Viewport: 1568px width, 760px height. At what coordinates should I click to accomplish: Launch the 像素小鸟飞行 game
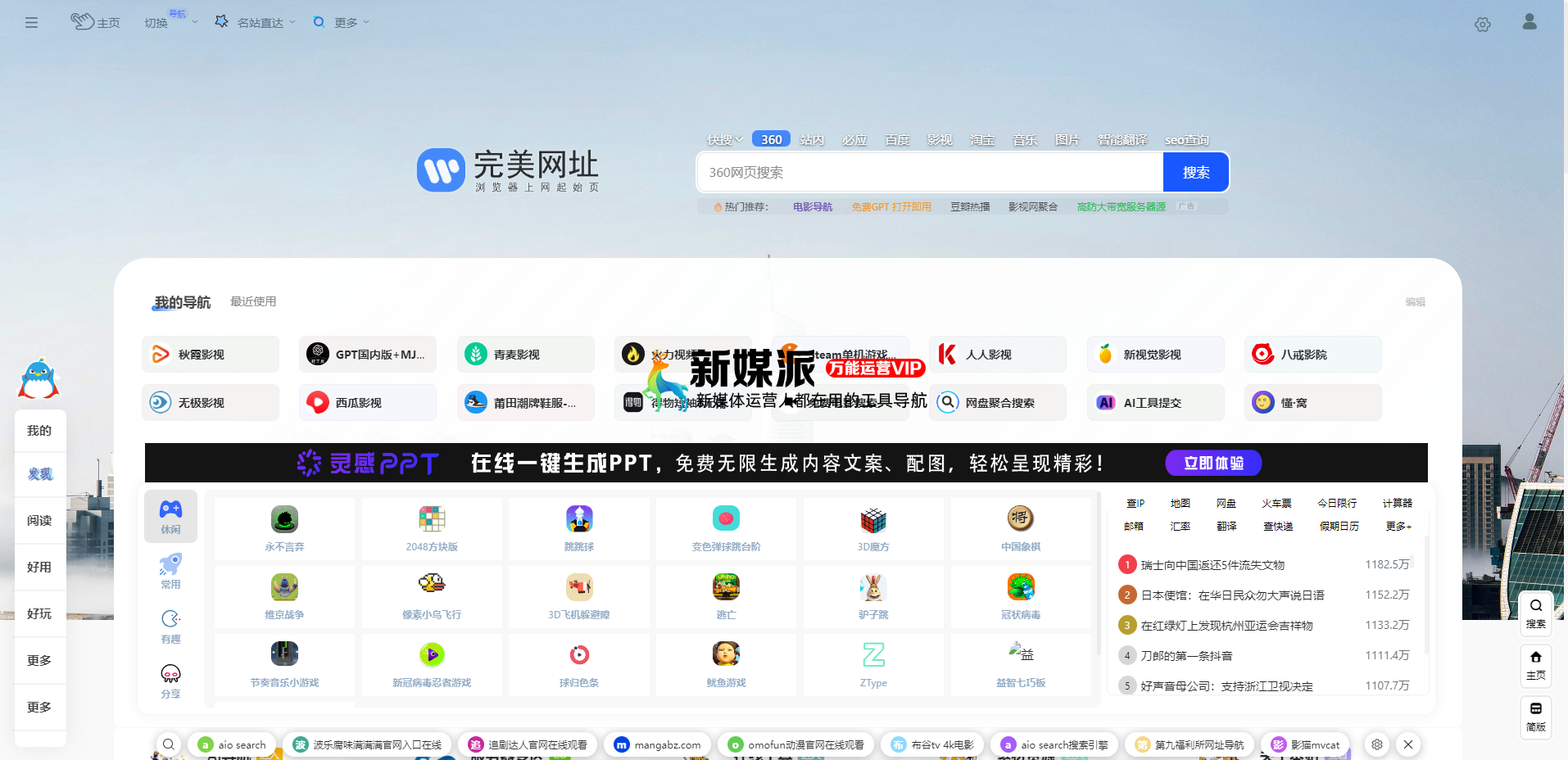[432, 597]
